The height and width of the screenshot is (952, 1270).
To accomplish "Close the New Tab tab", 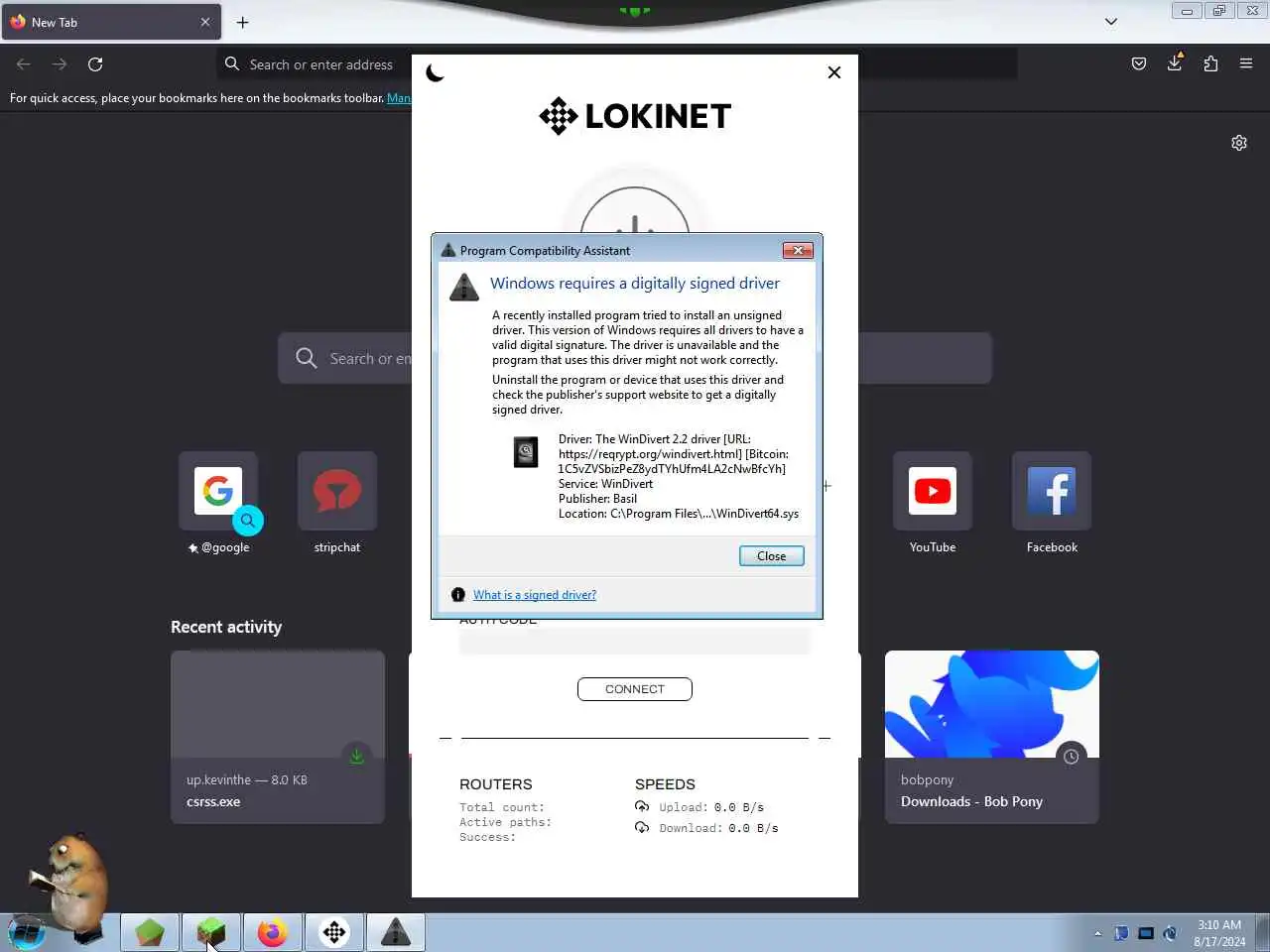I will (x=205, y=22).
